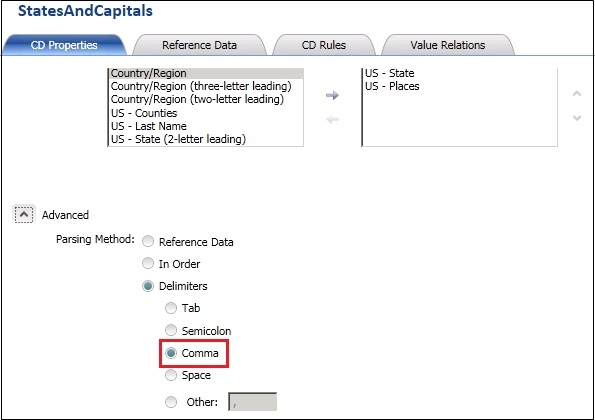Screen dimensions: 595x420
Task: Click the right arrow to add reference data
Action: (x=332, y=95)
